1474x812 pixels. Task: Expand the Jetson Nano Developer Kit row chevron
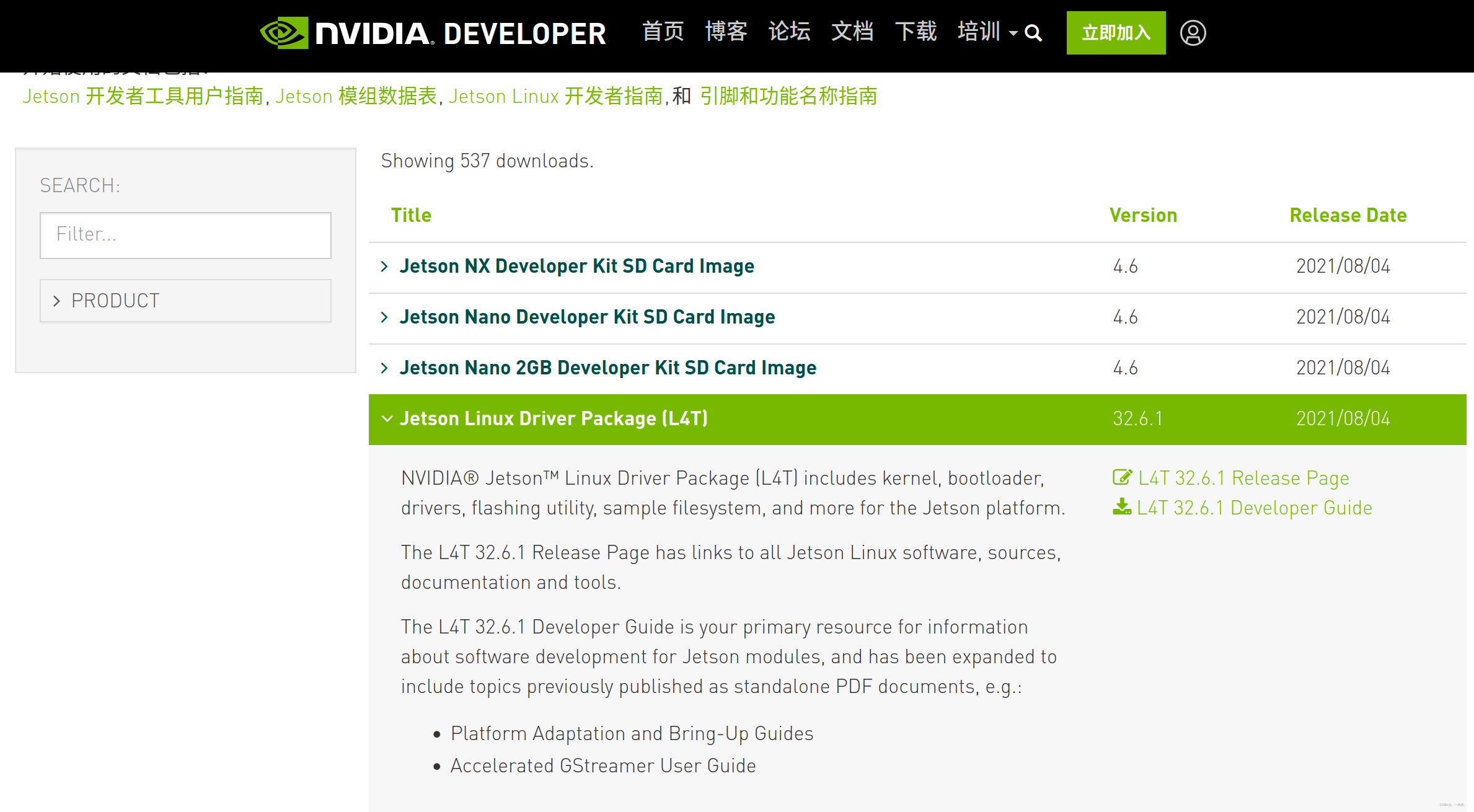(384, 317)
